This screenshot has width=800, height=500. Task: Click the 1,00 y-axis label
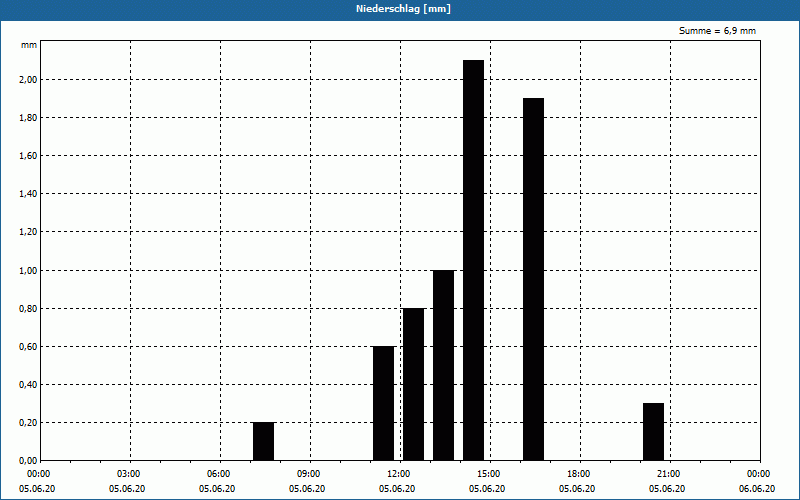28,270
